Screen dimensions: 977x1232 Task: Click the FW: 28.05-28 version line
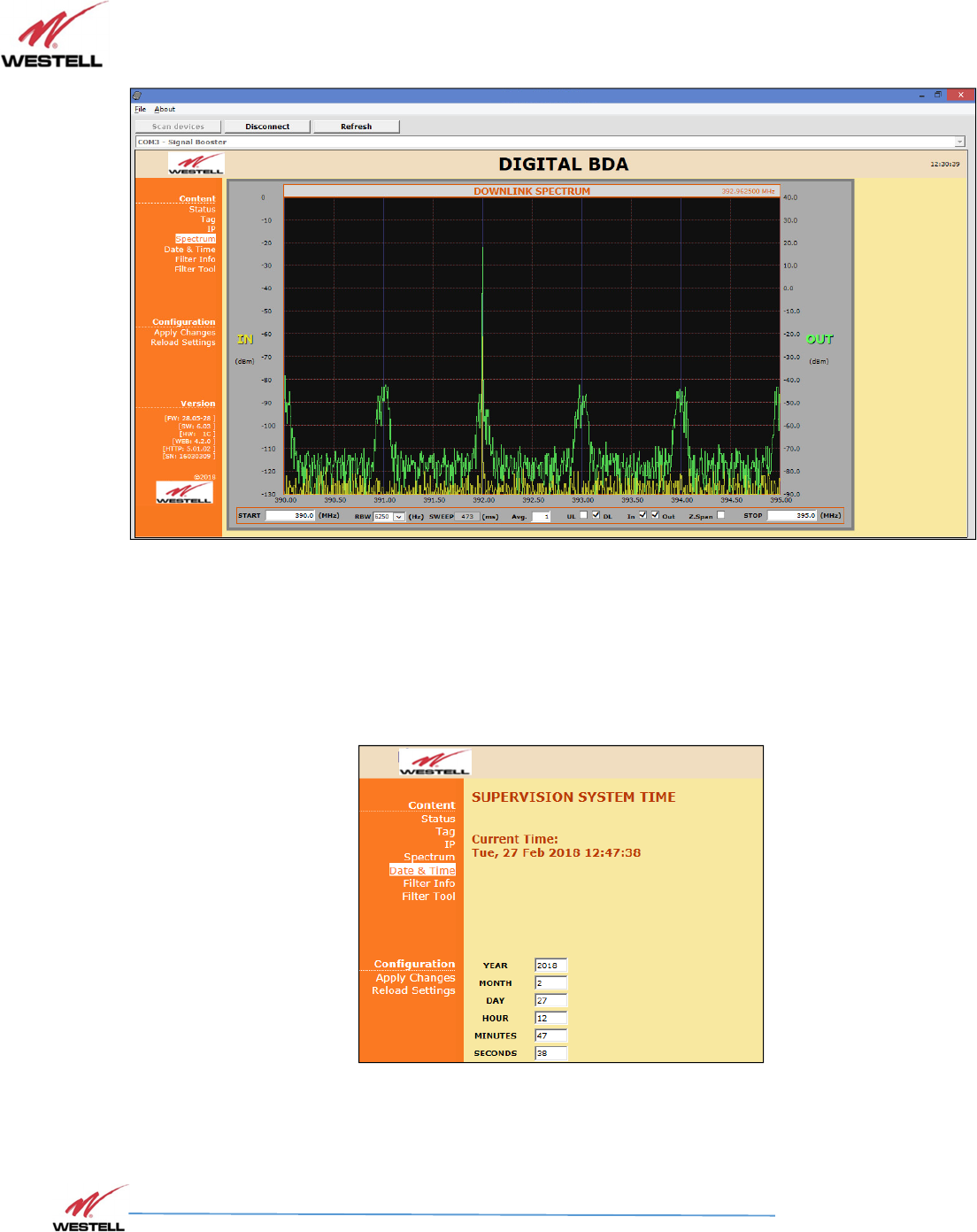pos(188,418)
